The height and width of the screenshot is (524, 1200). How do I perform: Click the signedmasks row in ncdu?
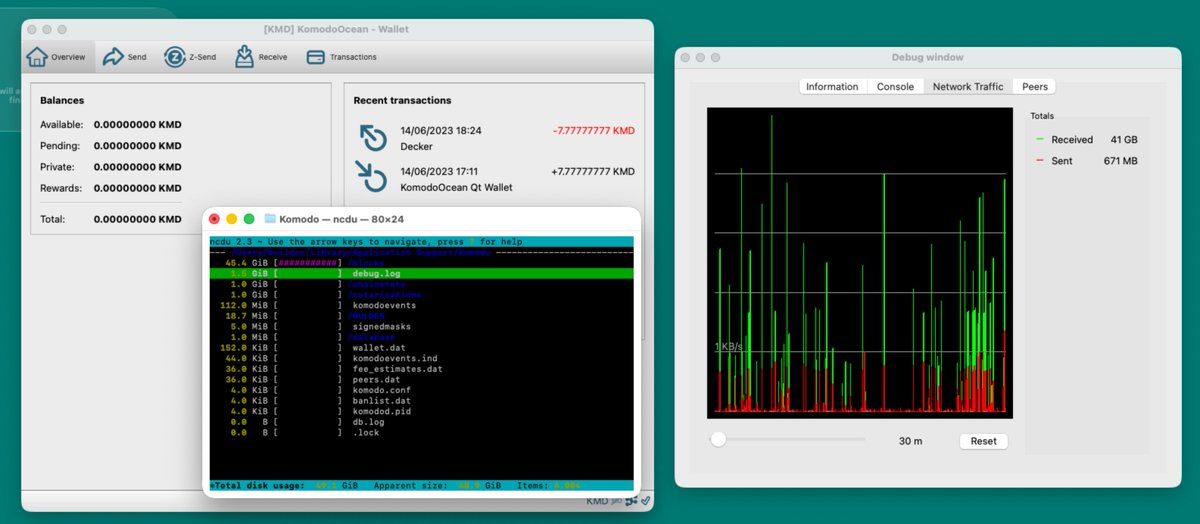421,327
